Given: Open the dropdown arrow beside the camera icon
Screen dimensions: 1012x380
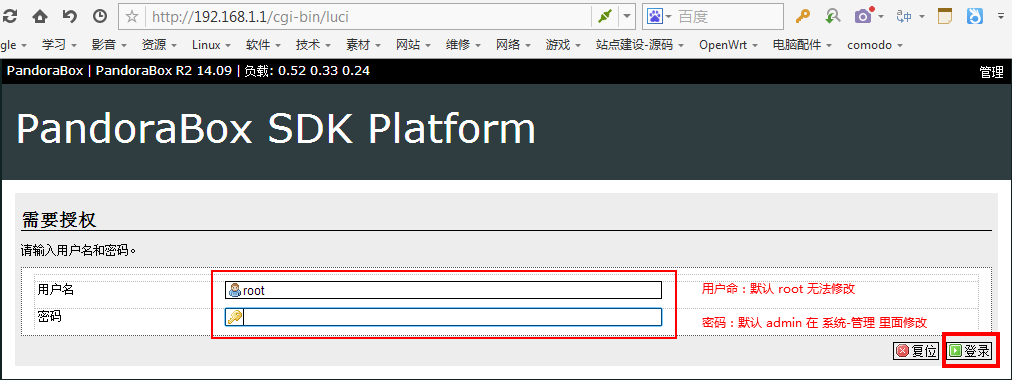Looking at the screenshot, I should [x=881, y=16].
